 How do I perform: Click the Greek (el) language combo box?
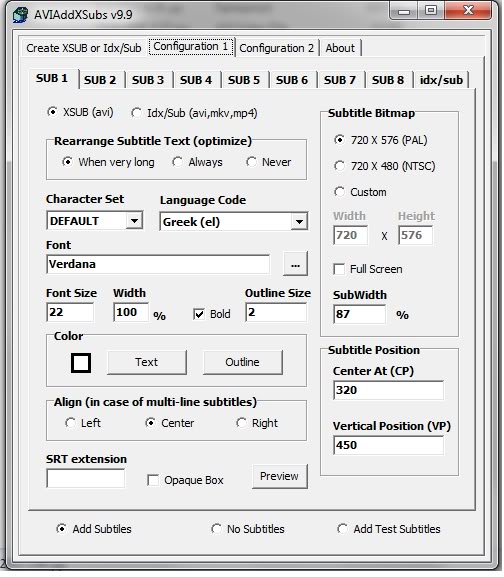click(234, 222)
